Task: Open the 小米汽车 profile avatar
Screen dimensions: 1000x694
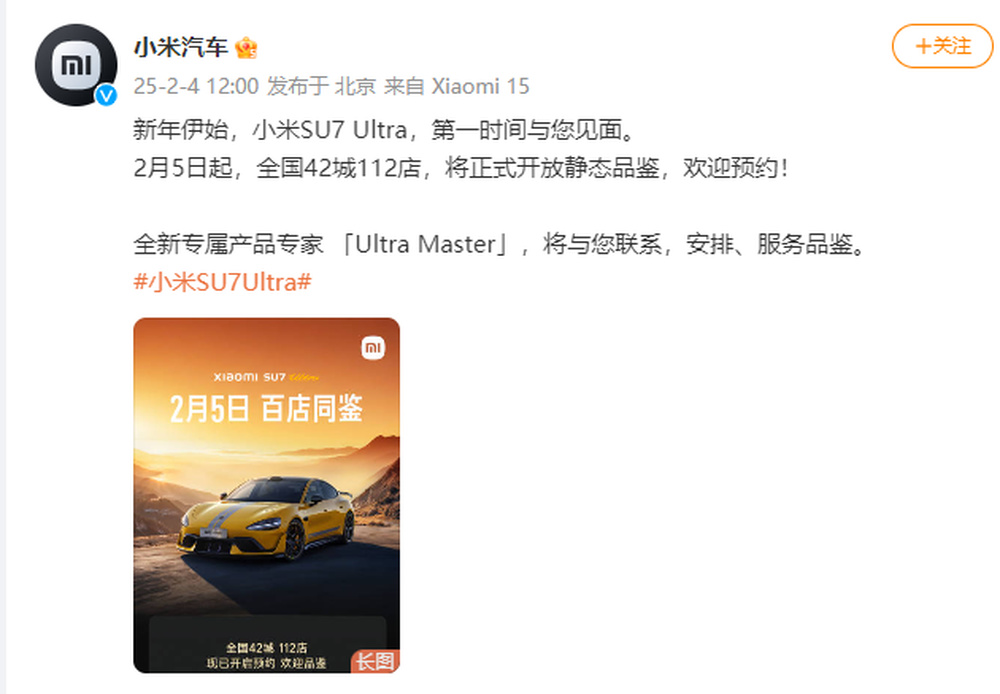Action: (76, 64)
